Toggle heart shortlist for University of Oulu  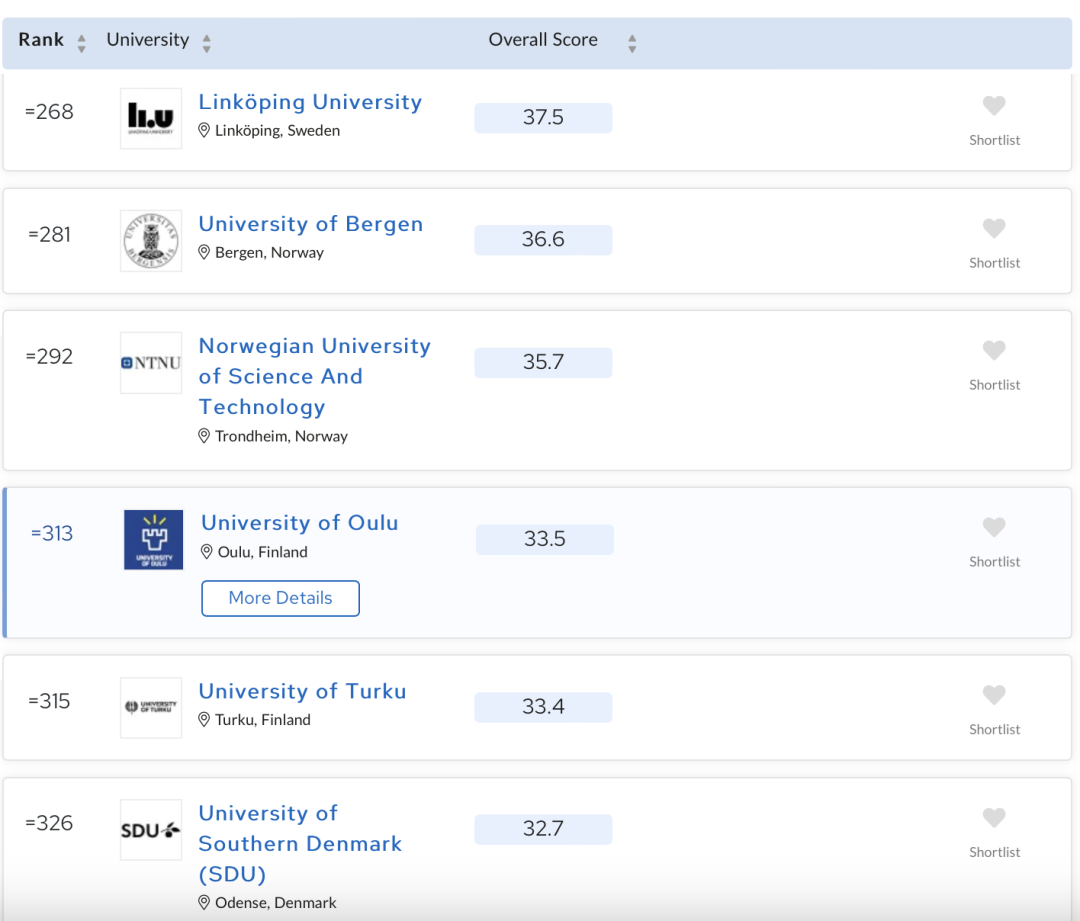coord(993,528)
